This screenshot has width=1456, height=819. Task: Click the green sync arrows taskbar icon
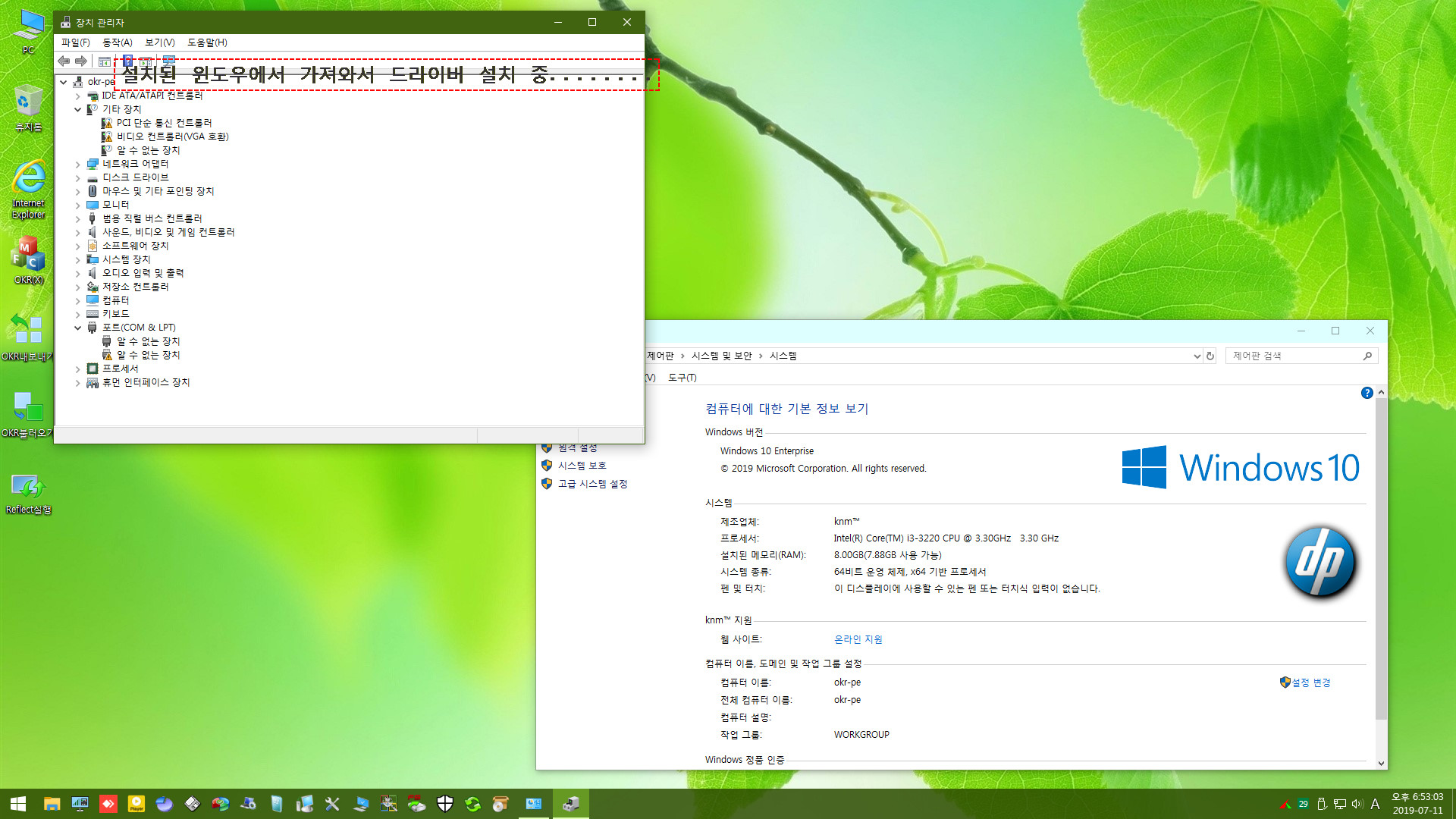point(473,804)
